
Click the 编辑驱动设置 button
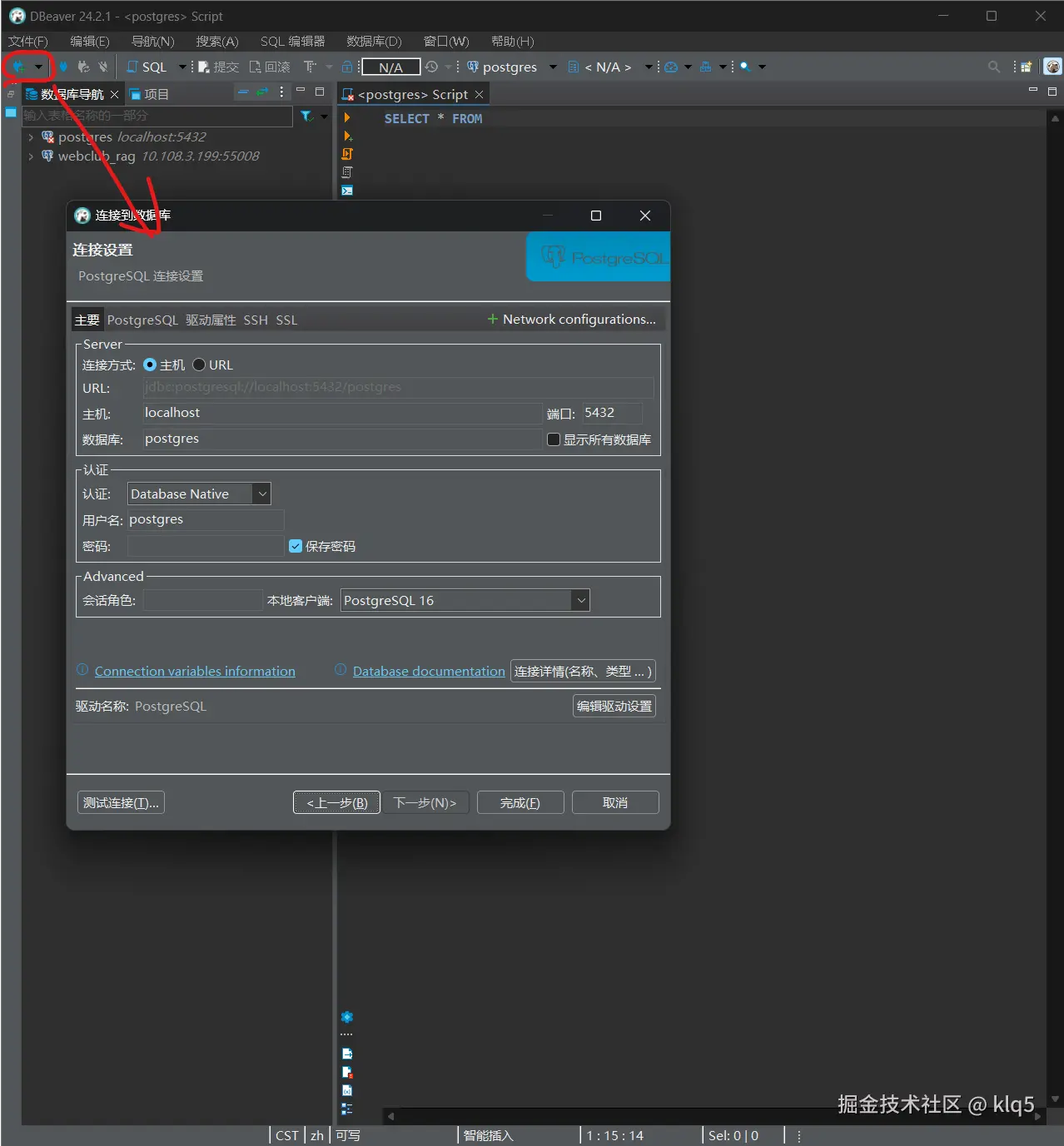tap(614, 706)
